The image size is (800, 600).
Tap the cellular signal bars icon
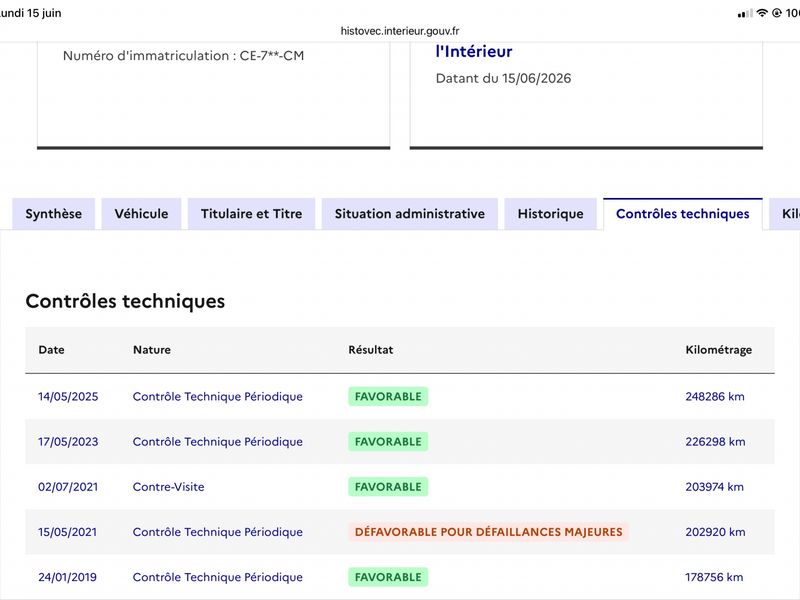click(x=745, y=13)
